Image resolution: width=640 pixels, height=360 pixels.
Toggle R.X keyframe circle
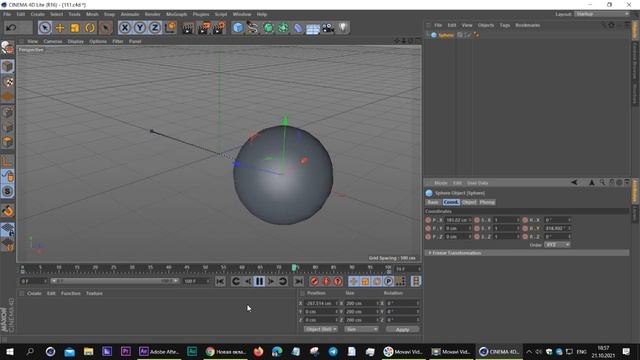click(x=525, y=220)
